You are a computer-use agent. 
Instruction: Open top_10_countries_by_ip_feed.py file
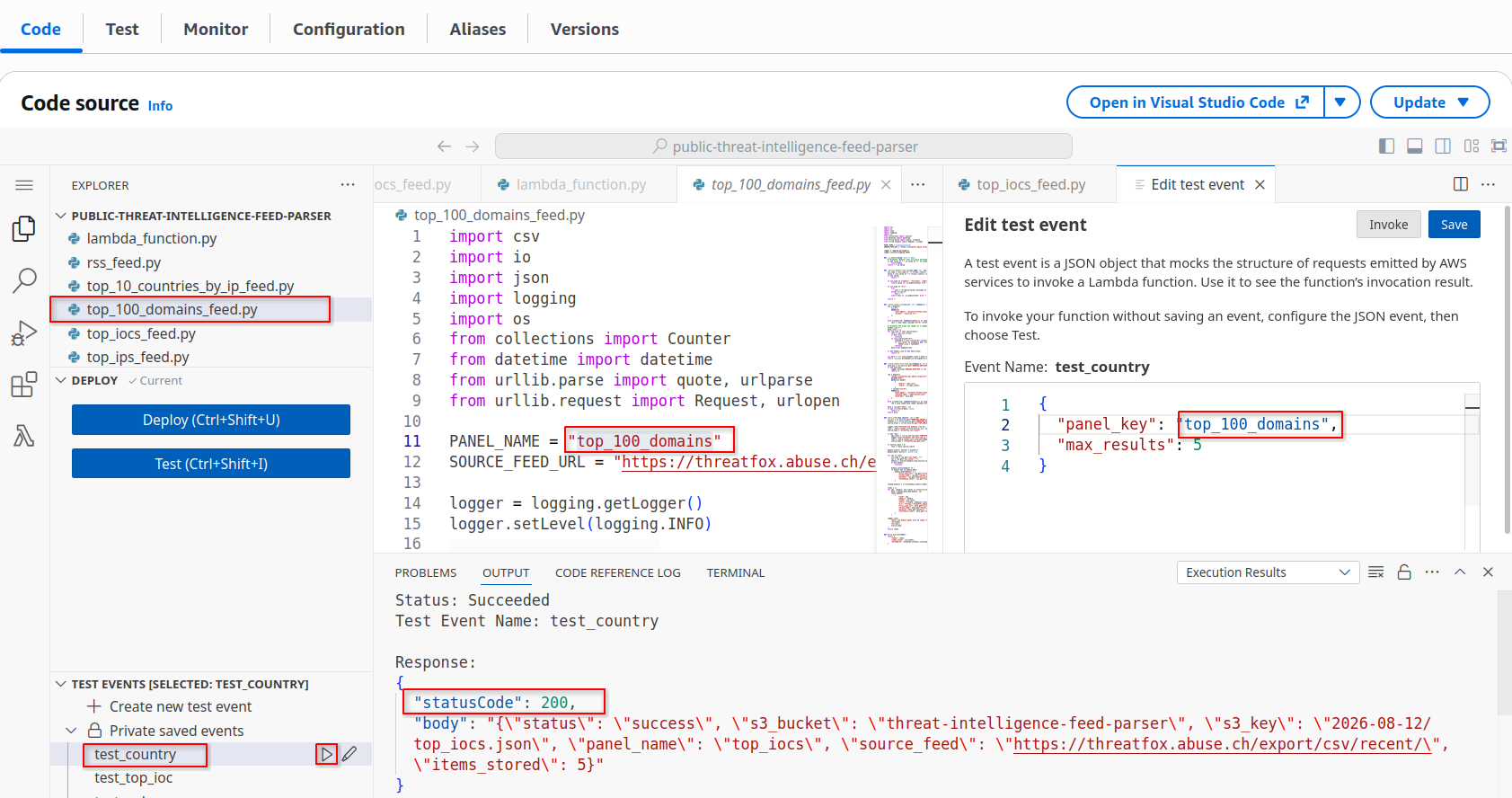coord(190,286)
